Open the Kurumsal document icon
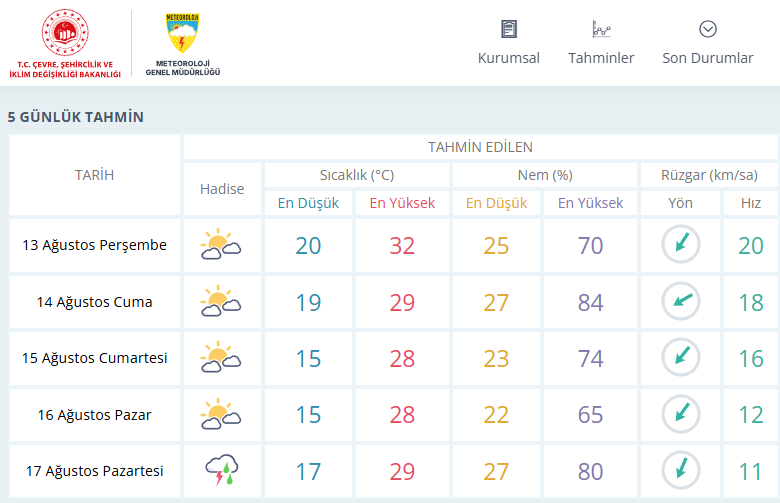 click(x=508, y=29)
